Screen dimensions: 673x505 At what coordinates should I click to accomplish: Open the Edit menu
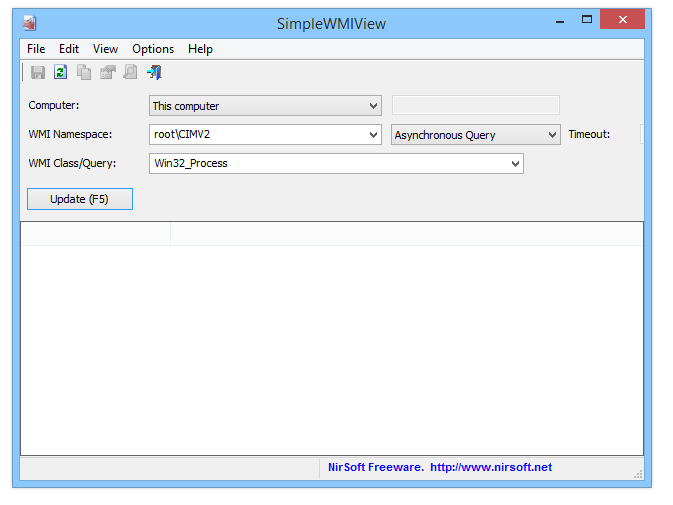pyautogui.click(x=69, y=49)
